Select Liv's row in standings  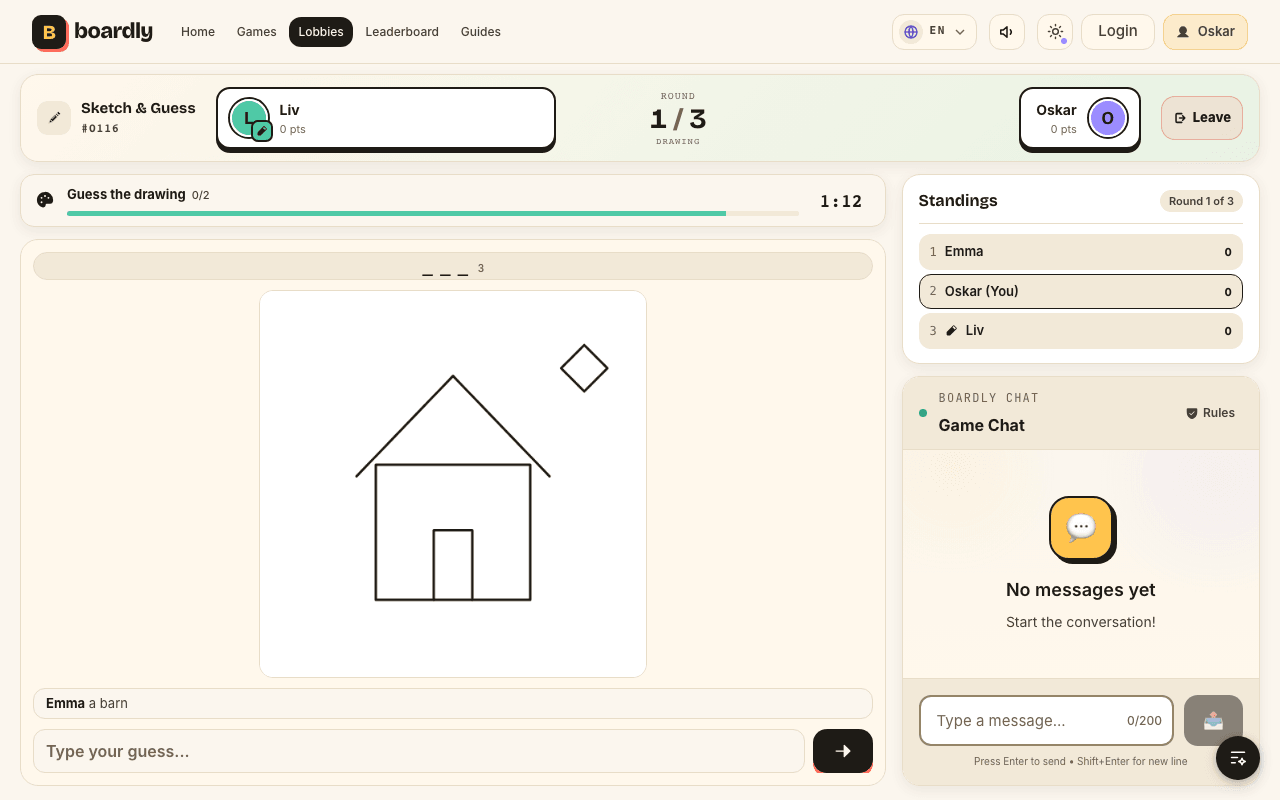(x=1081, y=331)
